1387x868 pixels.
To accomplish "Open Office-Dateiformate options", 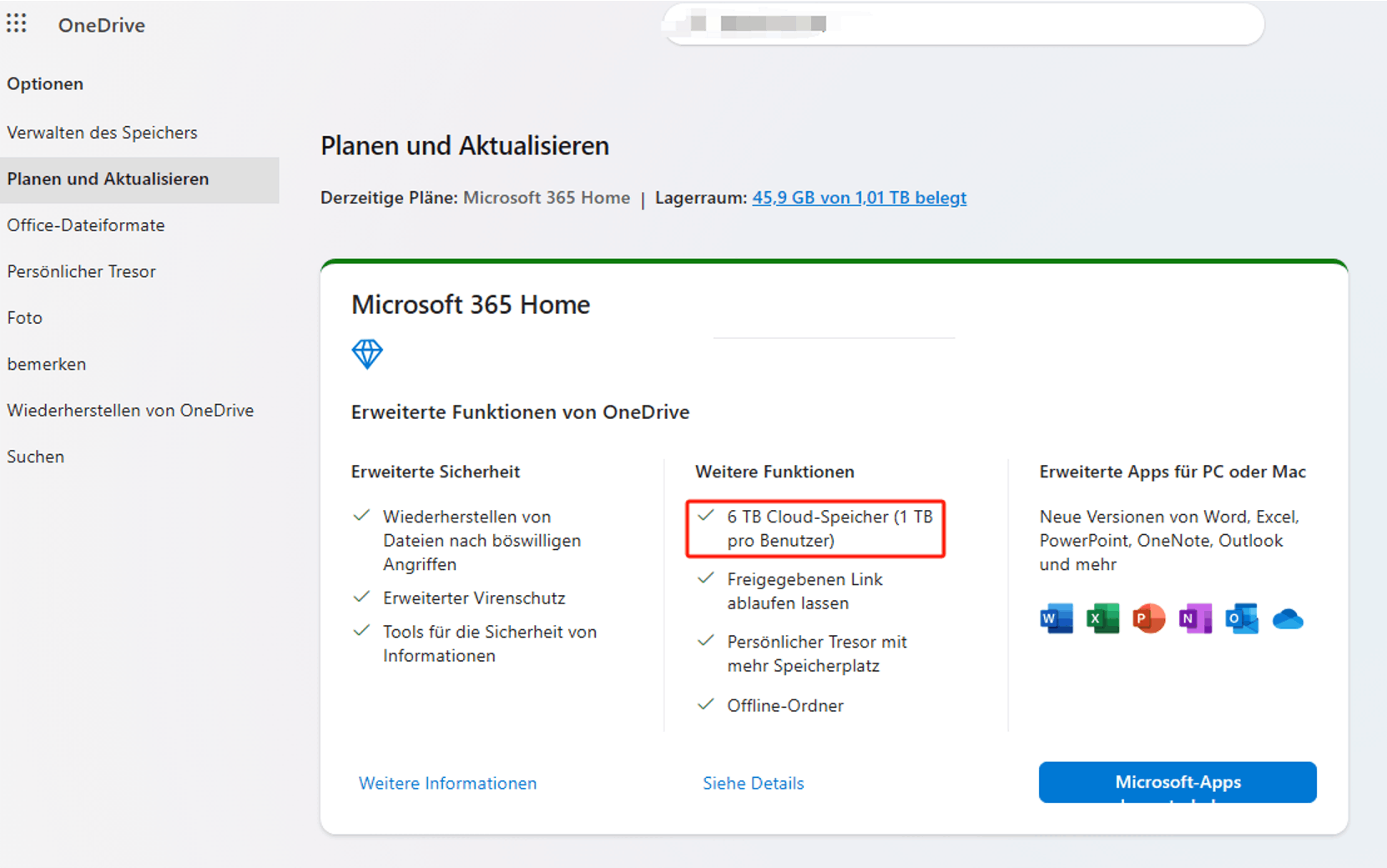I will tap(86, 225).
